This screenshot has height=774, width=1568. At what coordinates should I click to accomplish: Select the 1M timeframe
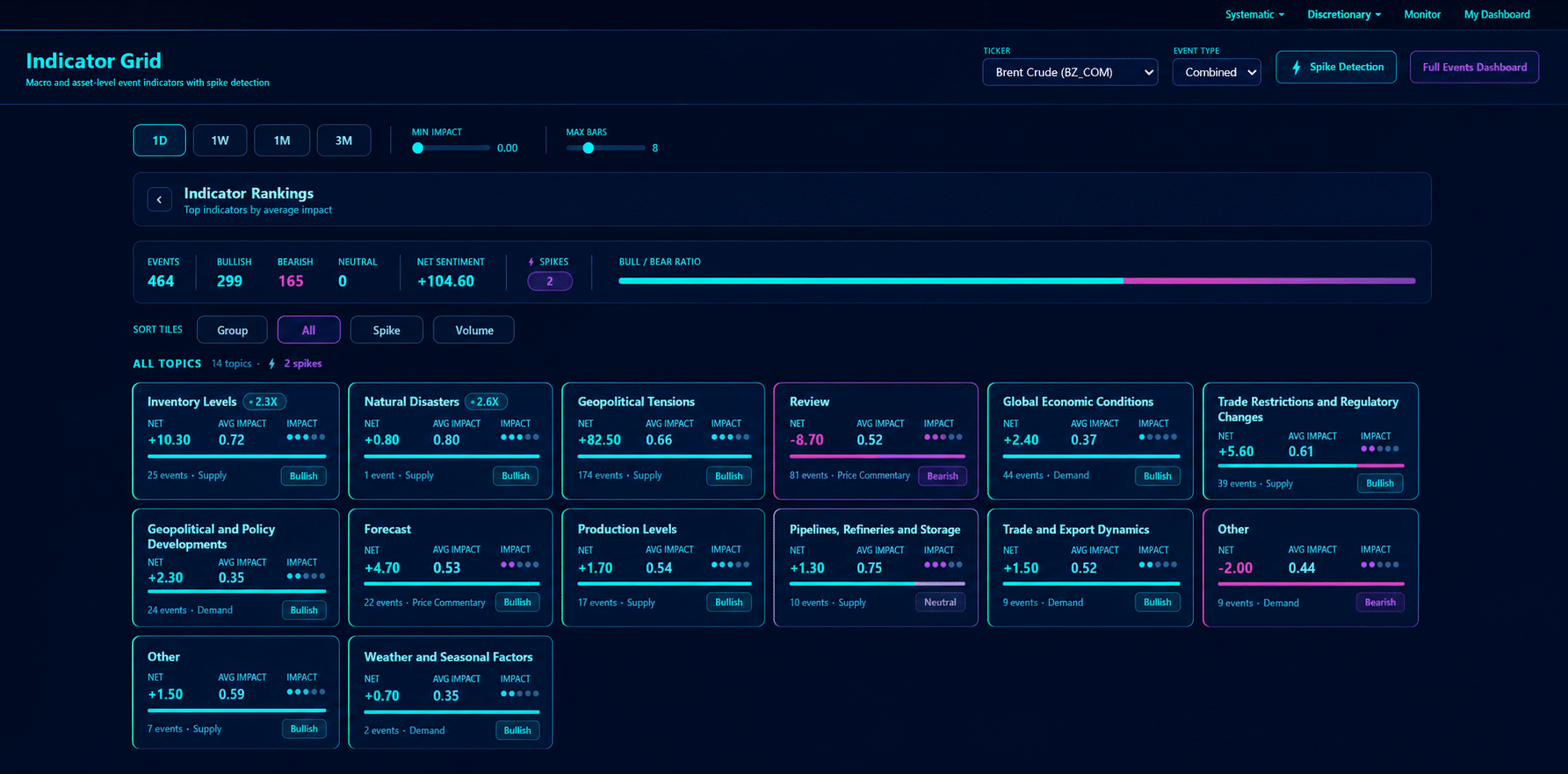(x=282, y=141)
